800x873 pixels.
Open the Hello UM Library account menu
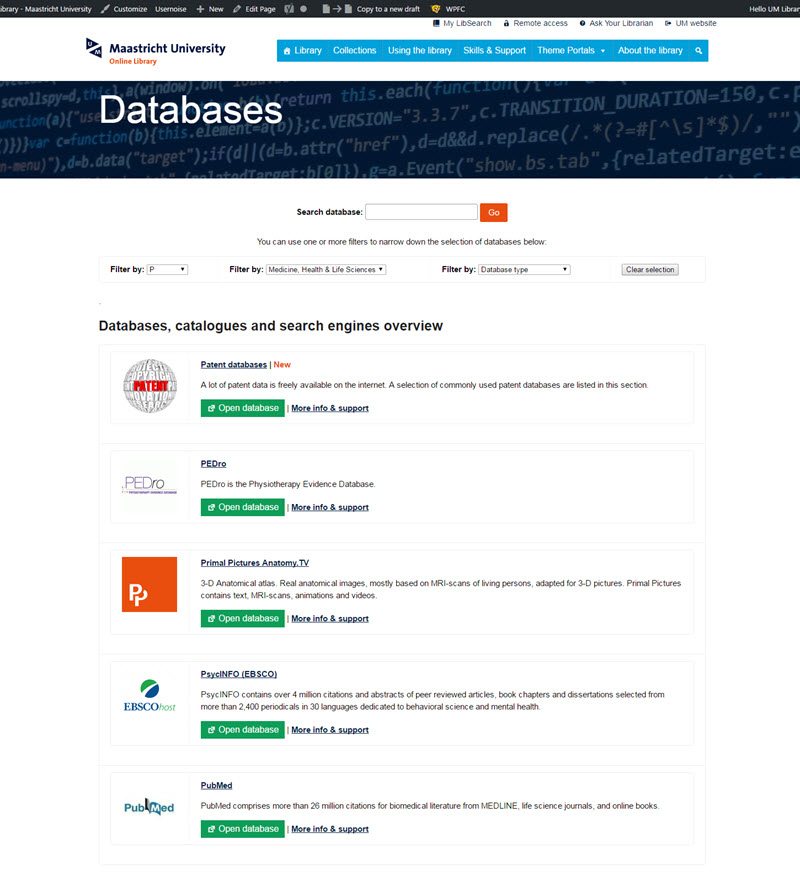point(774,9)
